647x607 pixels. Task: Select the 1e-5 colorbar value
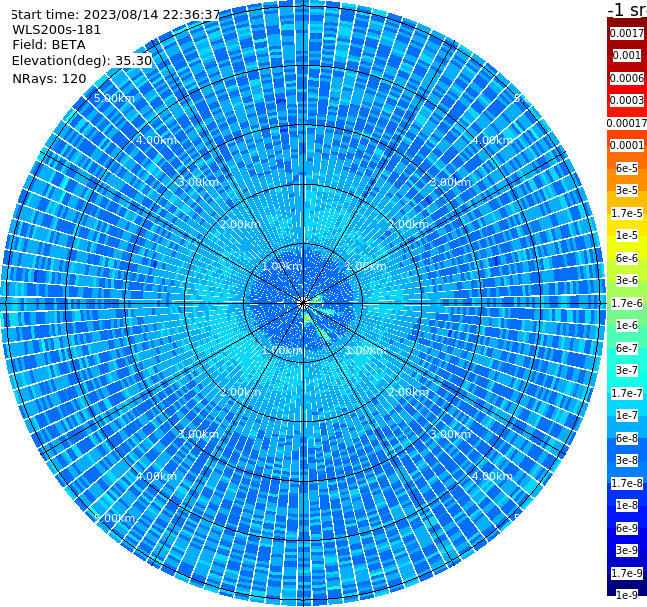(627, 235)
